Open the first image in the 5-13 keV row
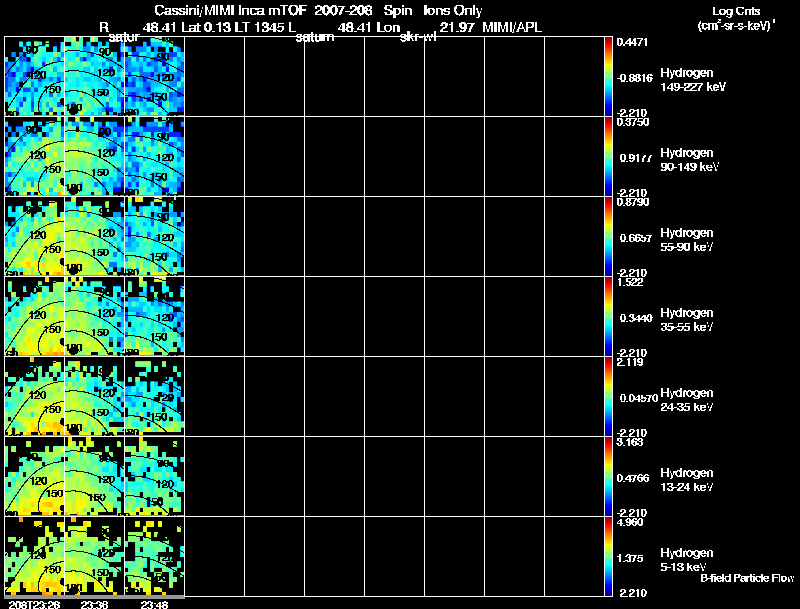The image size is (800, 609). [x=34, y=556]
